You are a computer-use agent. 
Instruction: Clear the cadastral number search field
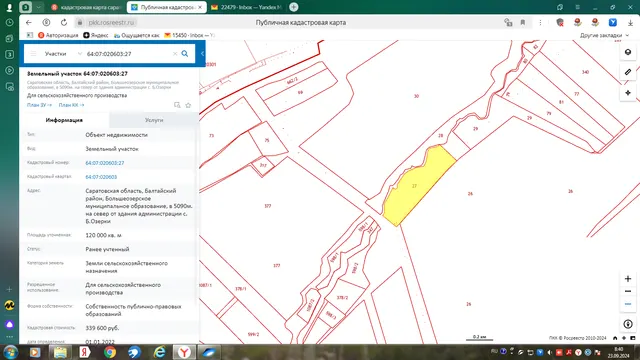tap(175, 53)
